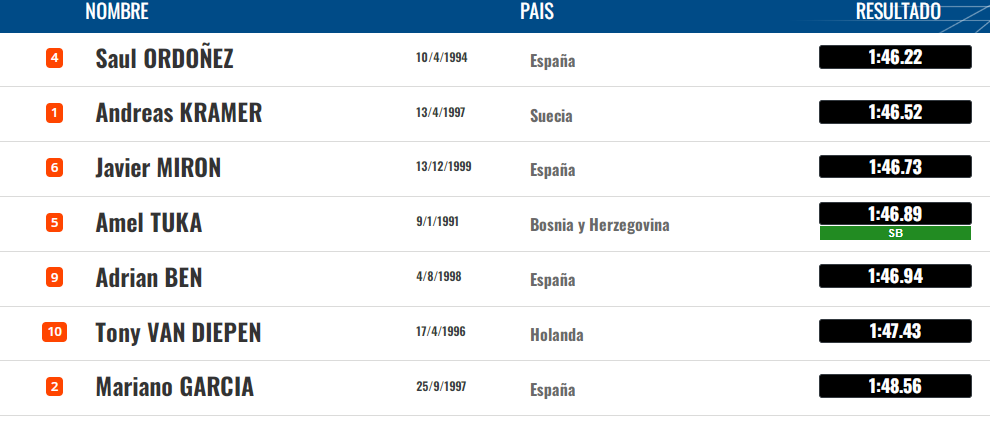Click the green SB badge under 1:46.89
Image resolution: width=990 pixels, height=422 pixels.
[895, 233]
